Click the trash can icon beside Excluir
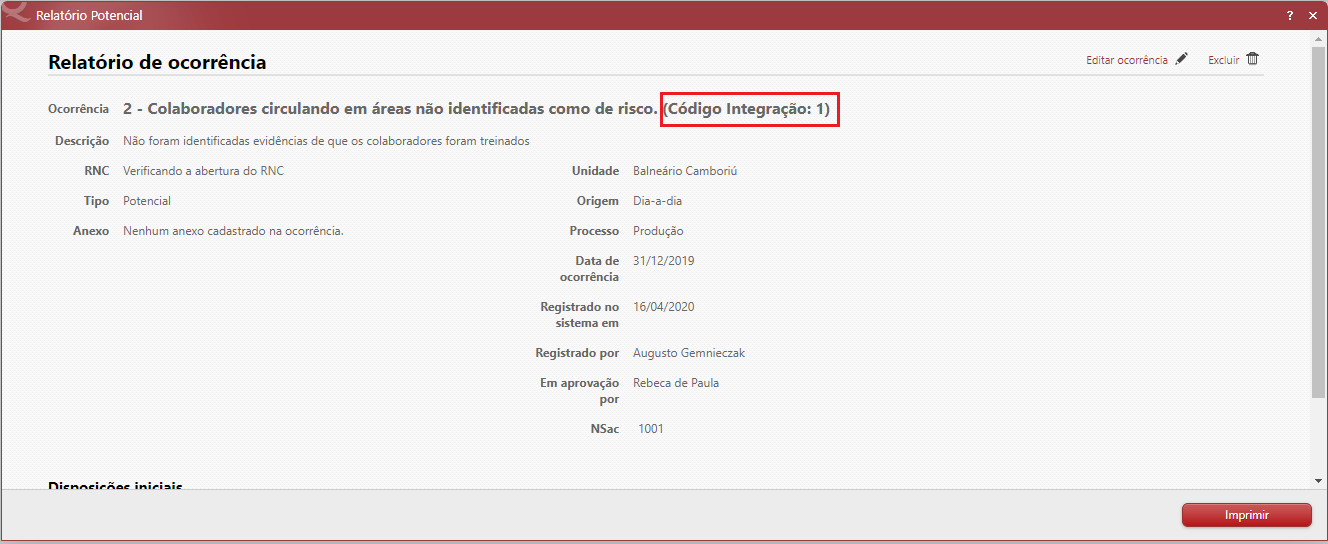 pyautogui.click(x=1253, y=59)
